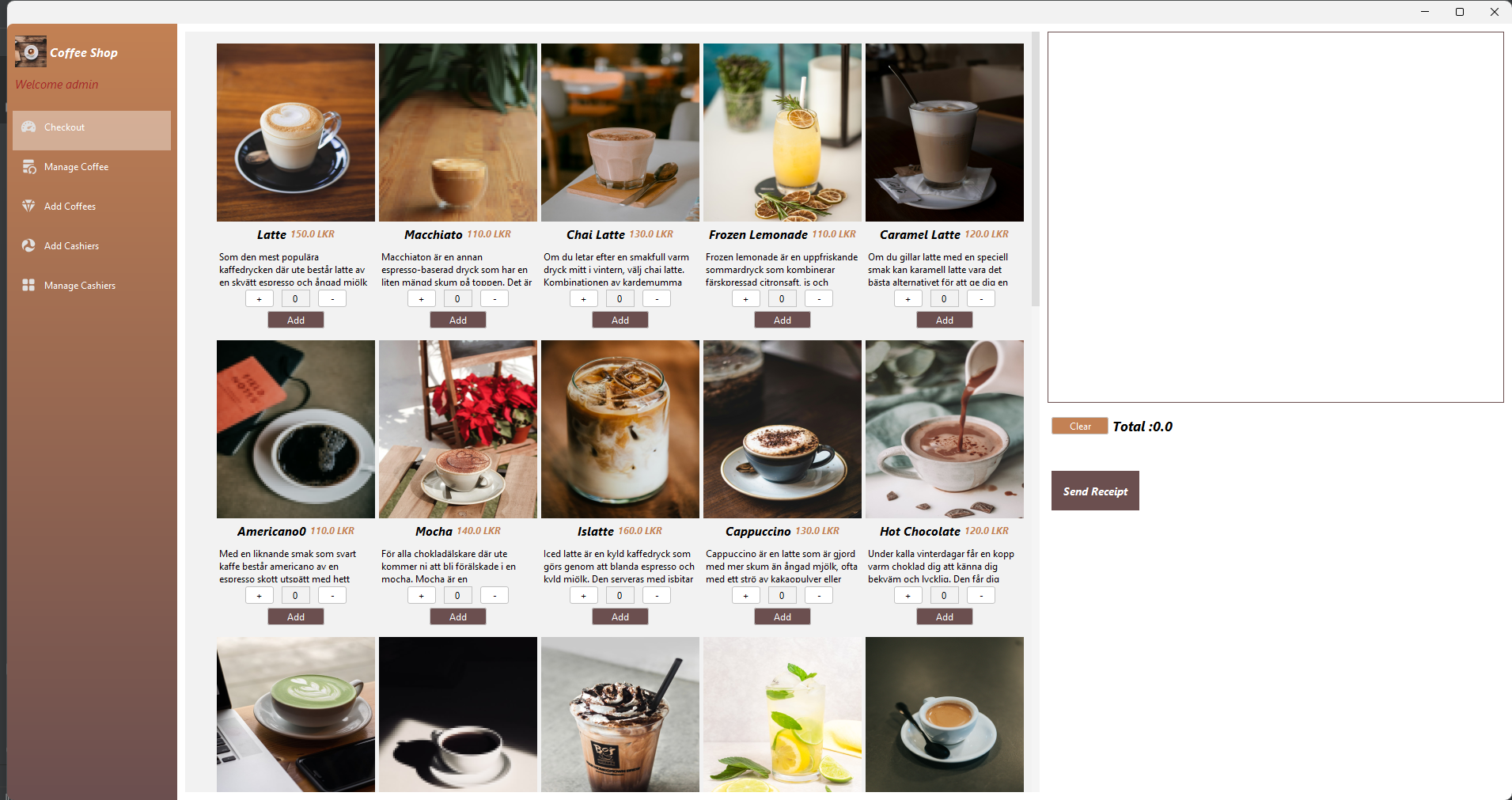Click the Send Receipt button
Screen dimensions: 1512x800
click(1095, 491)
